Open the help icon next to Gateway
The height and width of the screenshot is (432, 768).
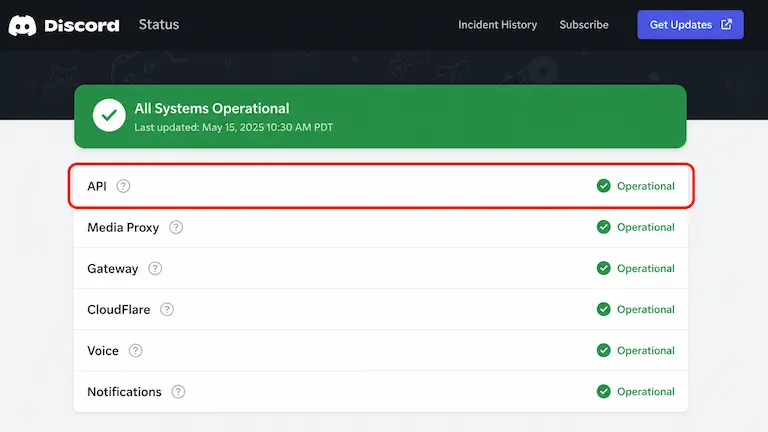155,268
